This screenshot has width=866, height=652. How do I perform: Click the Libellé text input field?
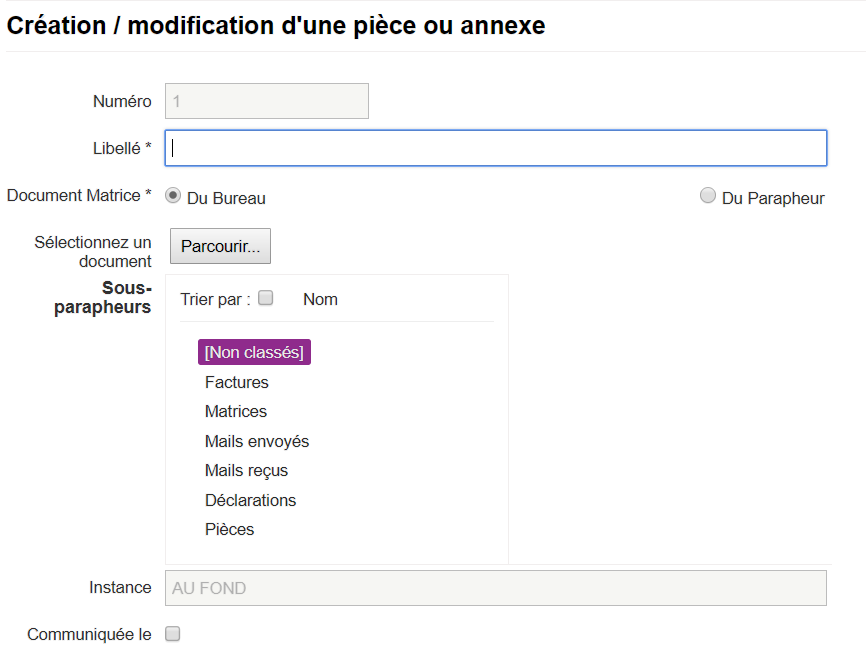495,148
